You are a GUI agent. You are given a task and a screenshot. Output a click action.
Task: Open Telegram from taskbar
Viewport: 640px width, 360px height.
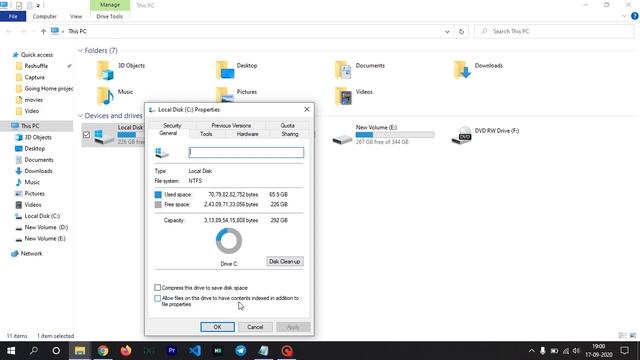tap(241, 351)
